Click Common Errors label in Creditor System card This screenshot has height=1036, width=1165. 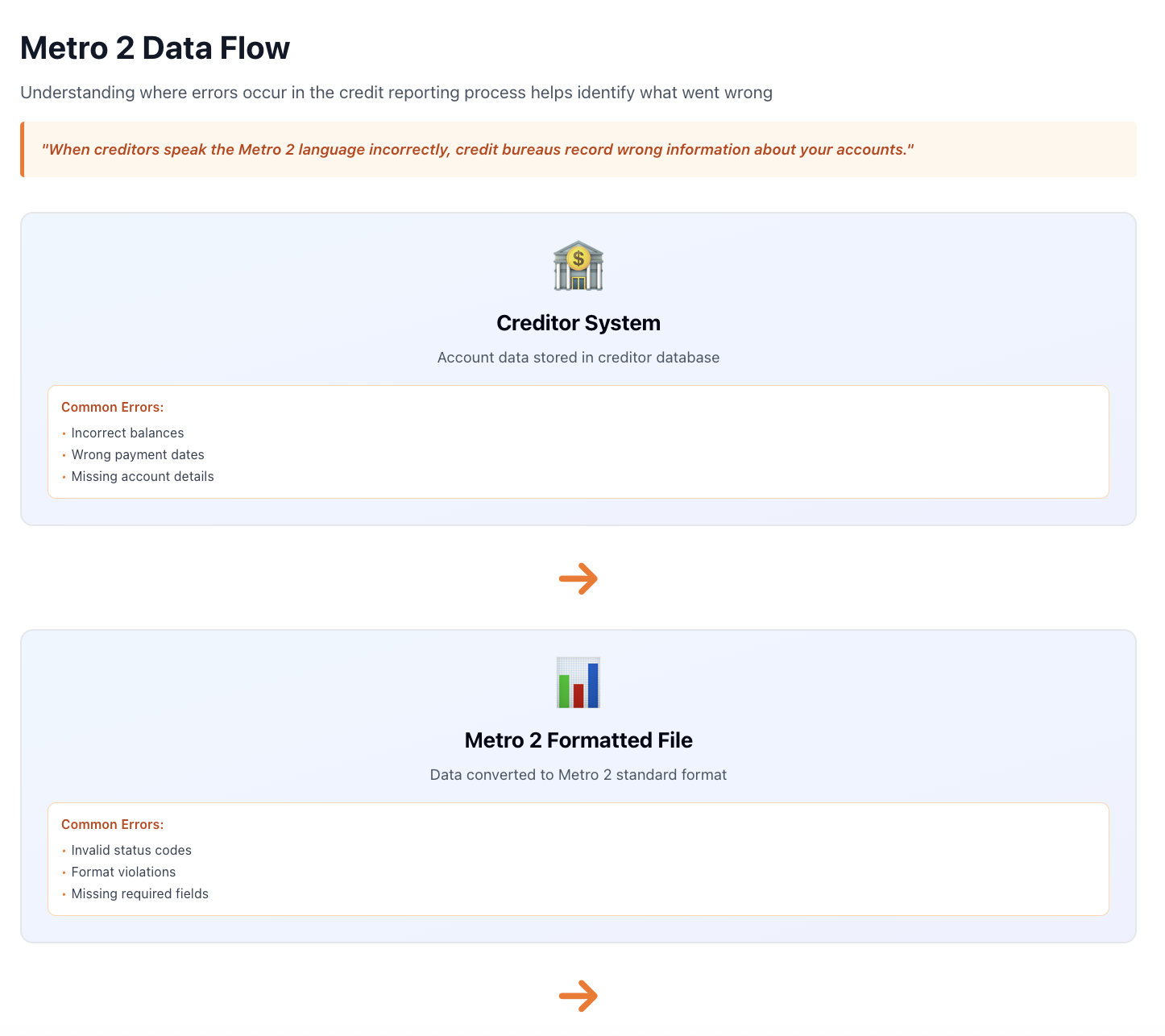113,408
